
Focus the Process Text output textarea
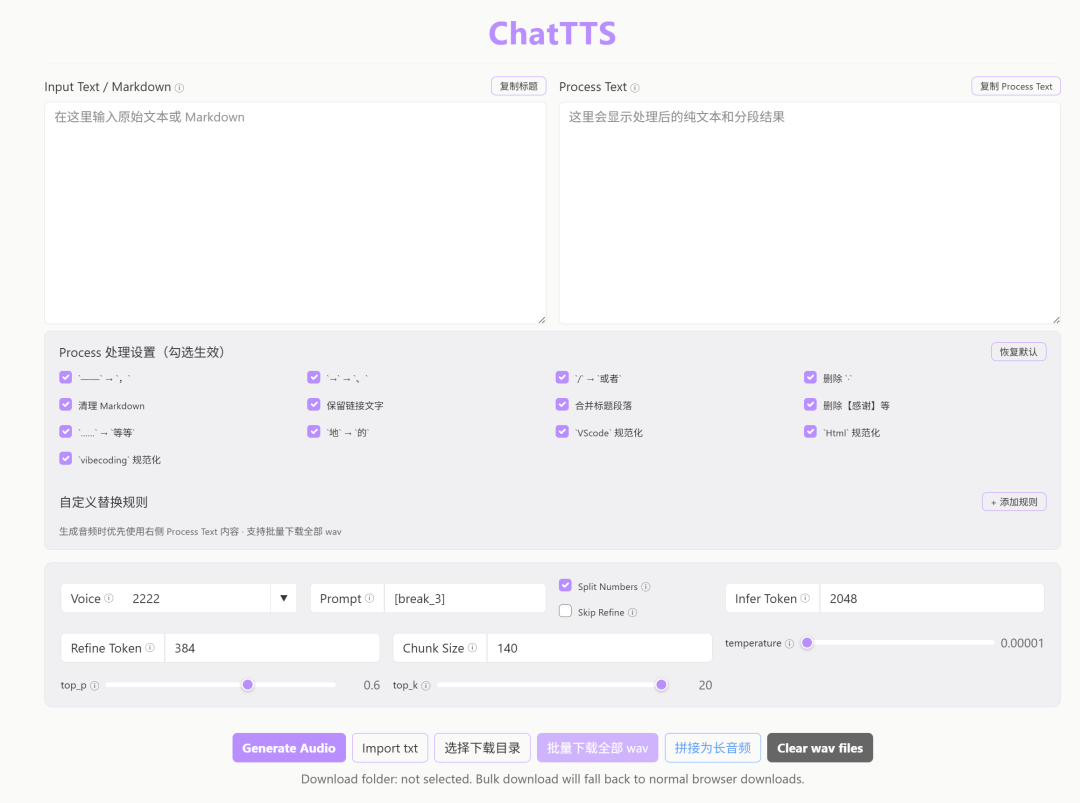pyautogui.click(x=809, y=213)
